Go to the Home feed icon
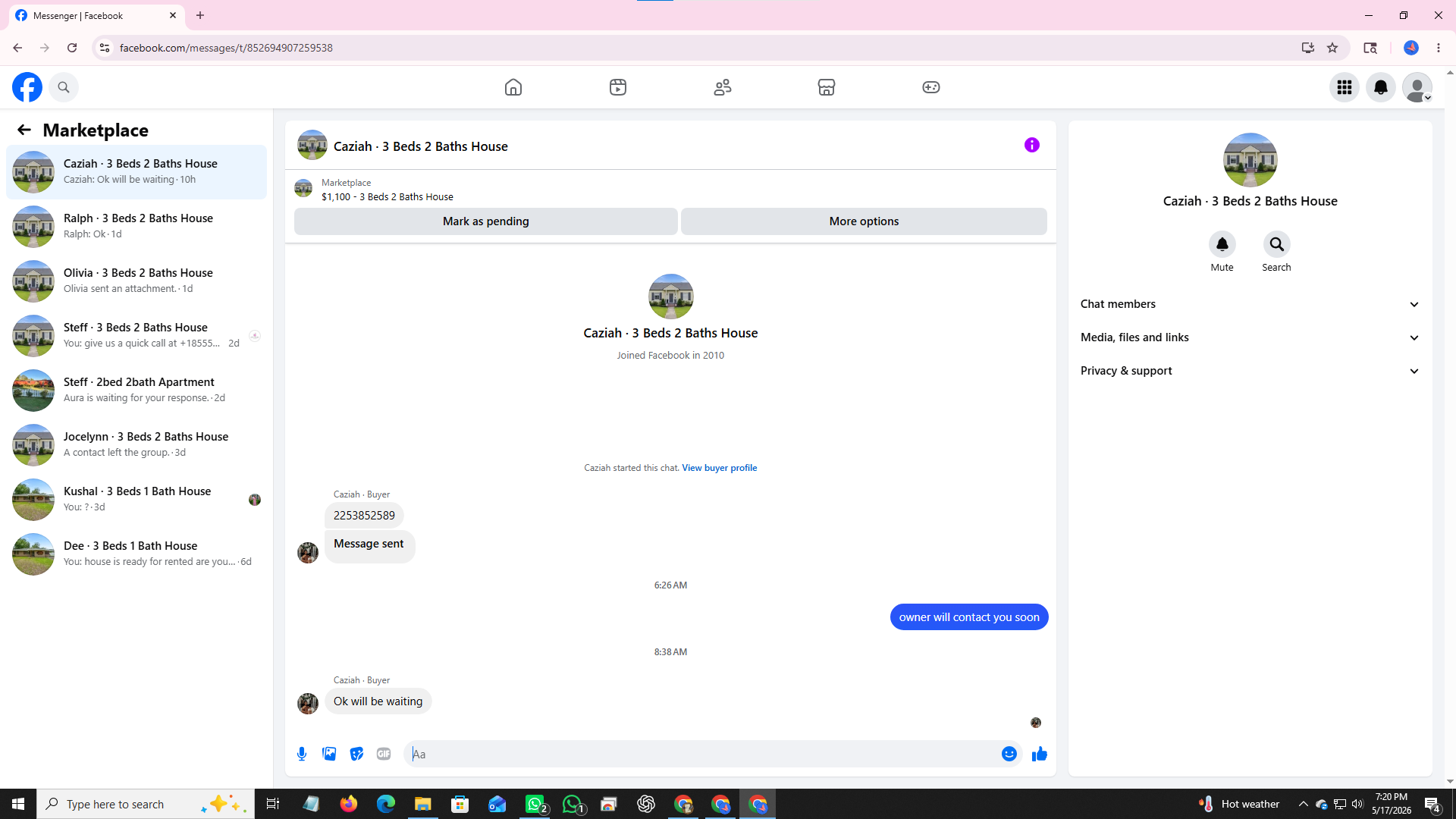Screen dimensions: 1456x819 pyautogui.click(x=513, y=87)
